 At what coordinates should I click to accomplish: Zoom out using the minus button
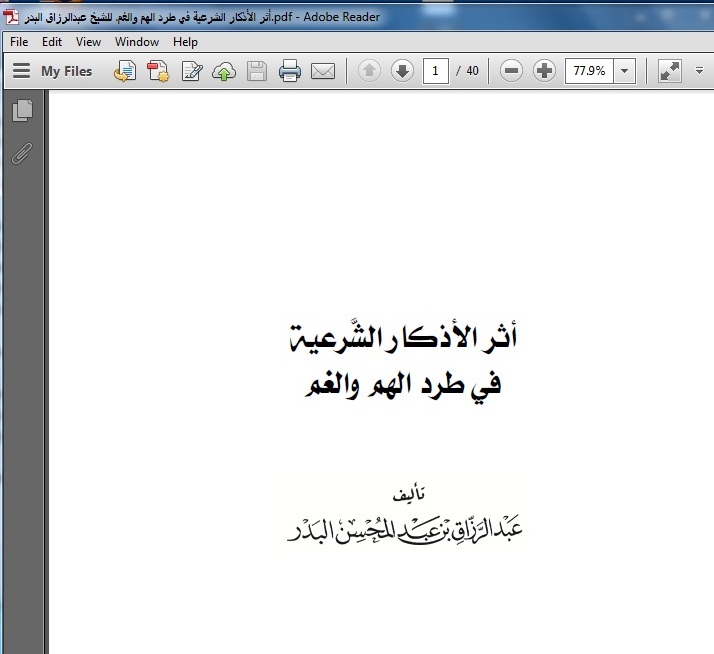511,71
